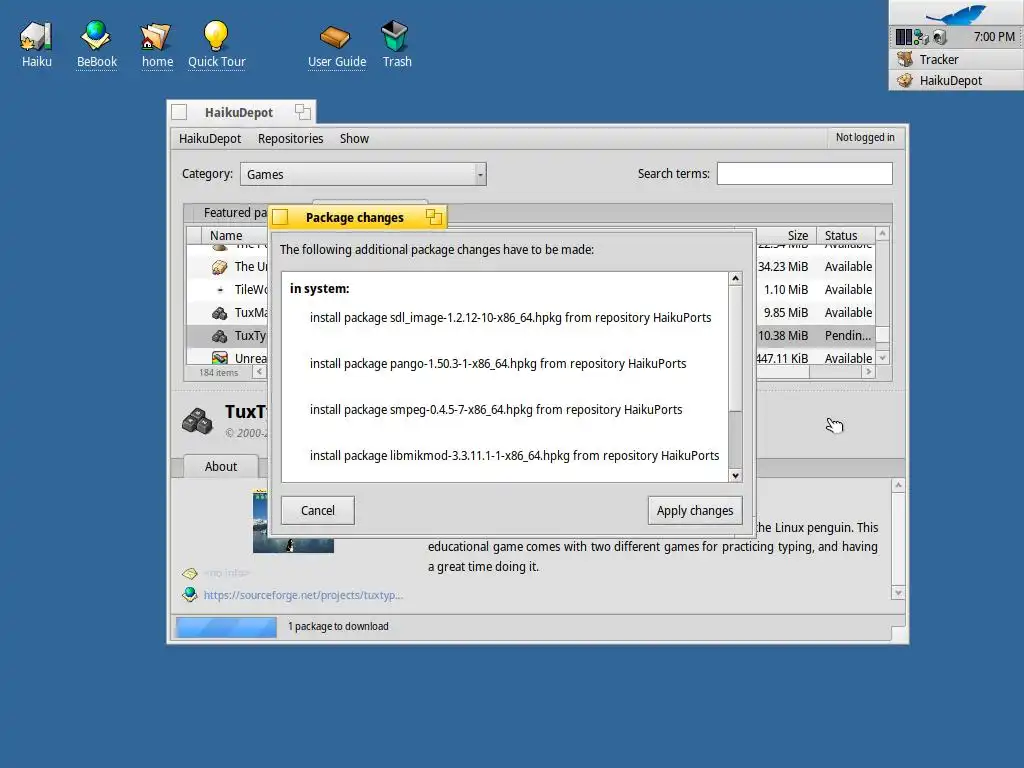Cancel the package changes
Image resolution: width=1024 pixels, height=768 pixels.
pyautogui.click(x=317, y=510)
